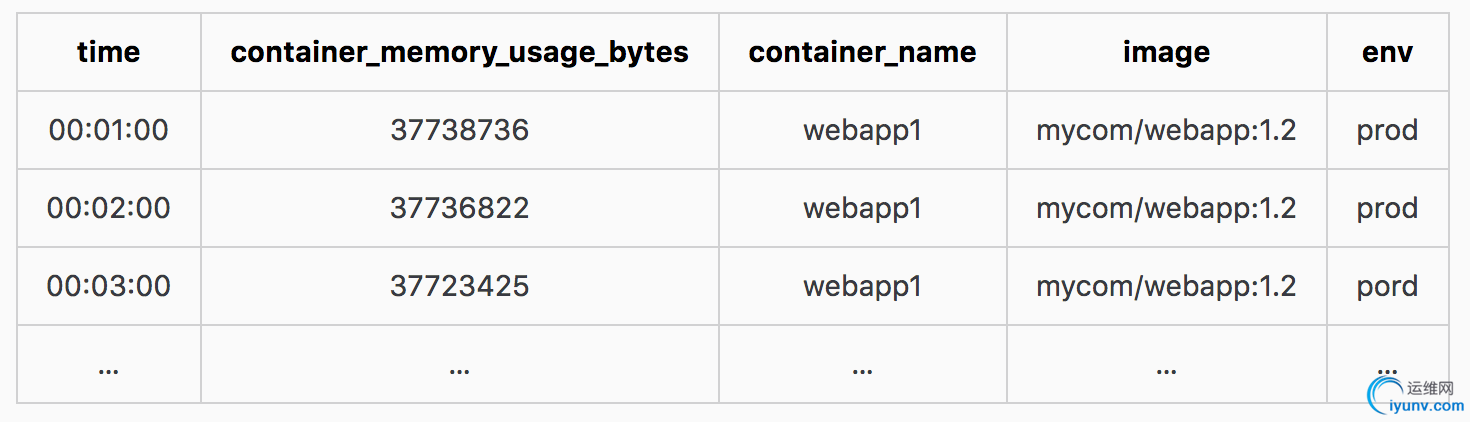Image resolution: width=1470 pixels, height=422 pixels.
Task: Select the container_memory_usage_bytes column header
Action: click(459, 52)
